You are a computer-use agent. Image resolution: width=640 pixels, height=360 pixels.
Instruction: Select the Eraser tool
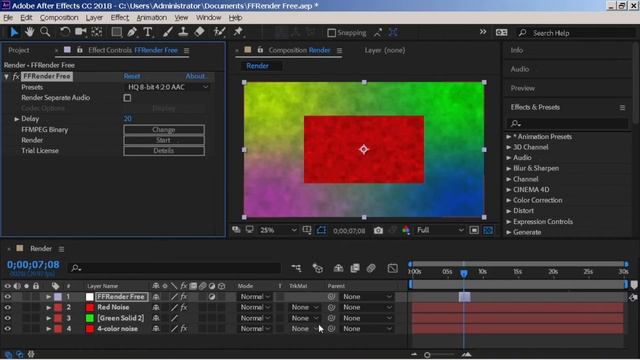pos(199,32)
